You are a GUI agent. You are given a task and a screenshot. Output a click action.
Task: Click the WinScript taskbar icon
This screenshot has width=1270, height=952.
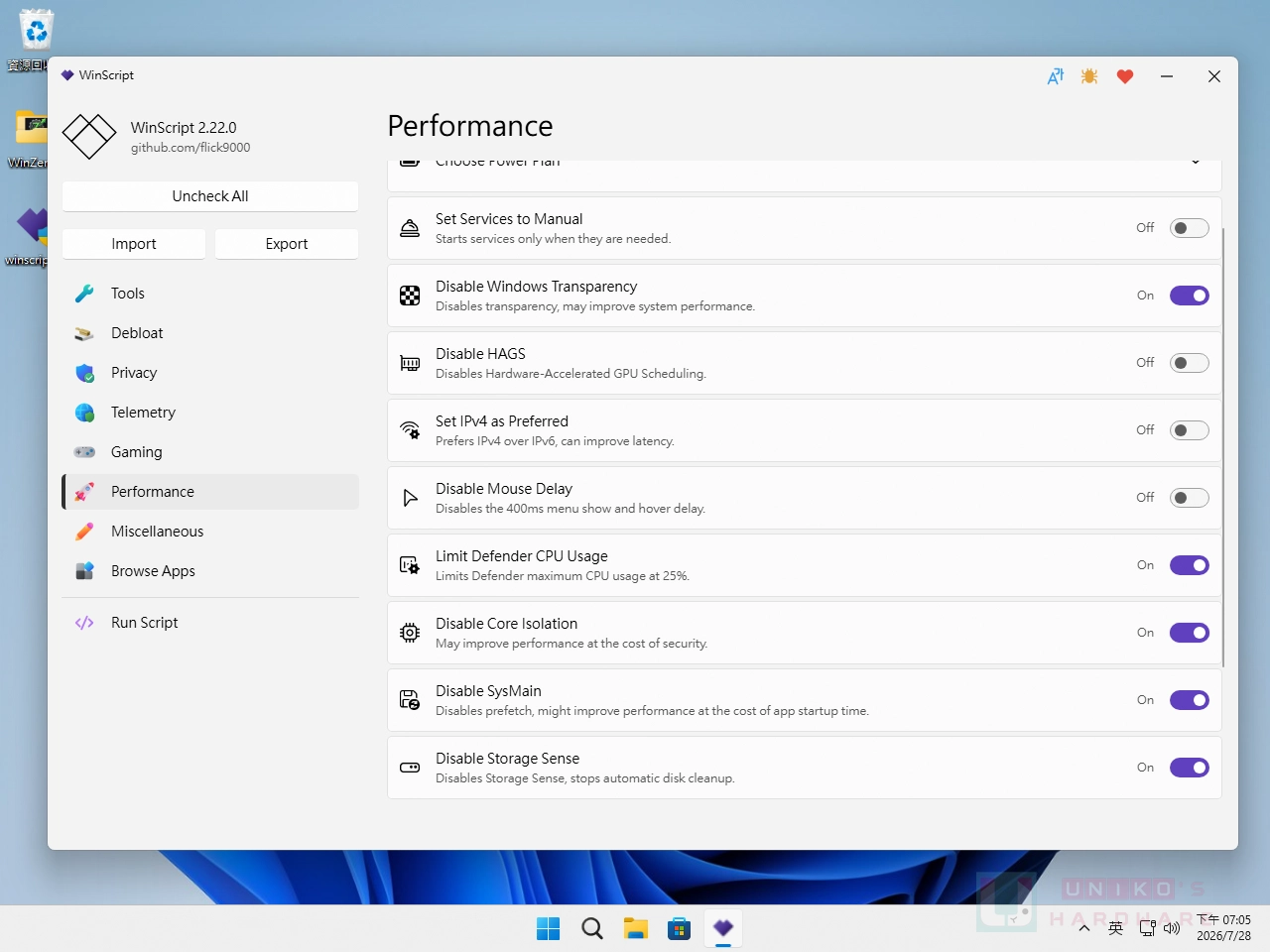click(723, 928)
